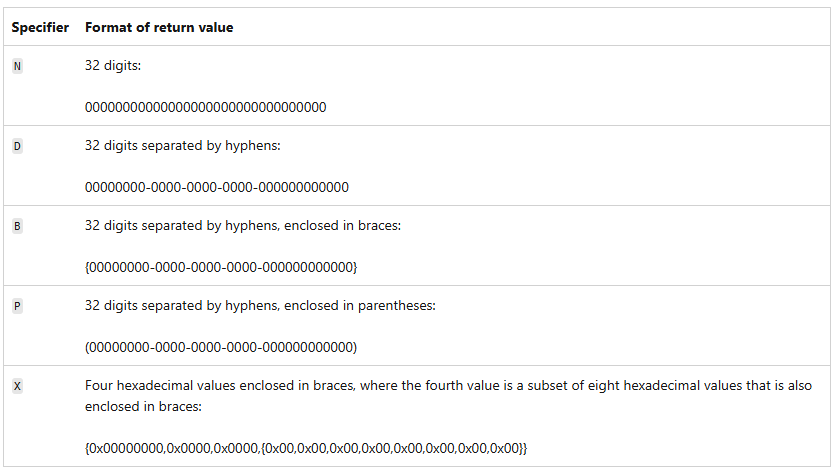Click the '32 digits' start of the P description
The height and width of the screenshot is (474, 835).
point(114,306)
